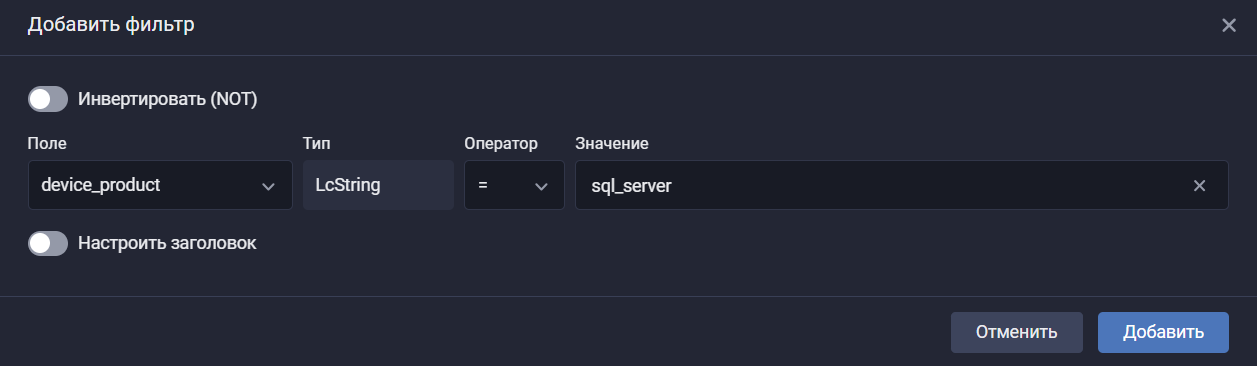Click the Добавить button

pos(1163,332)
